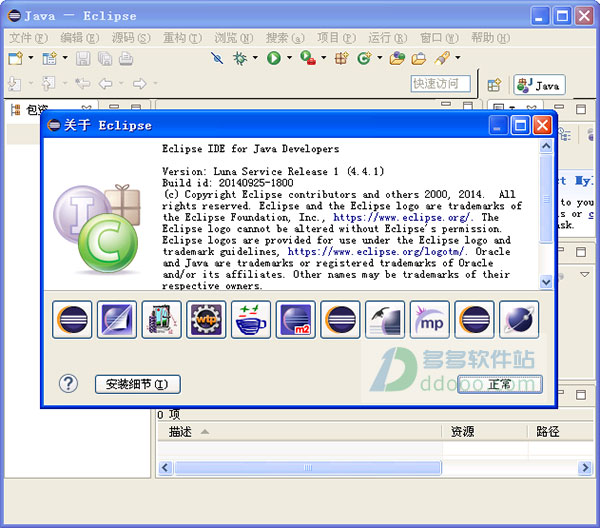
Task: Click the Open Type icon
Action: pyautogui.click(x=397, y=59)
